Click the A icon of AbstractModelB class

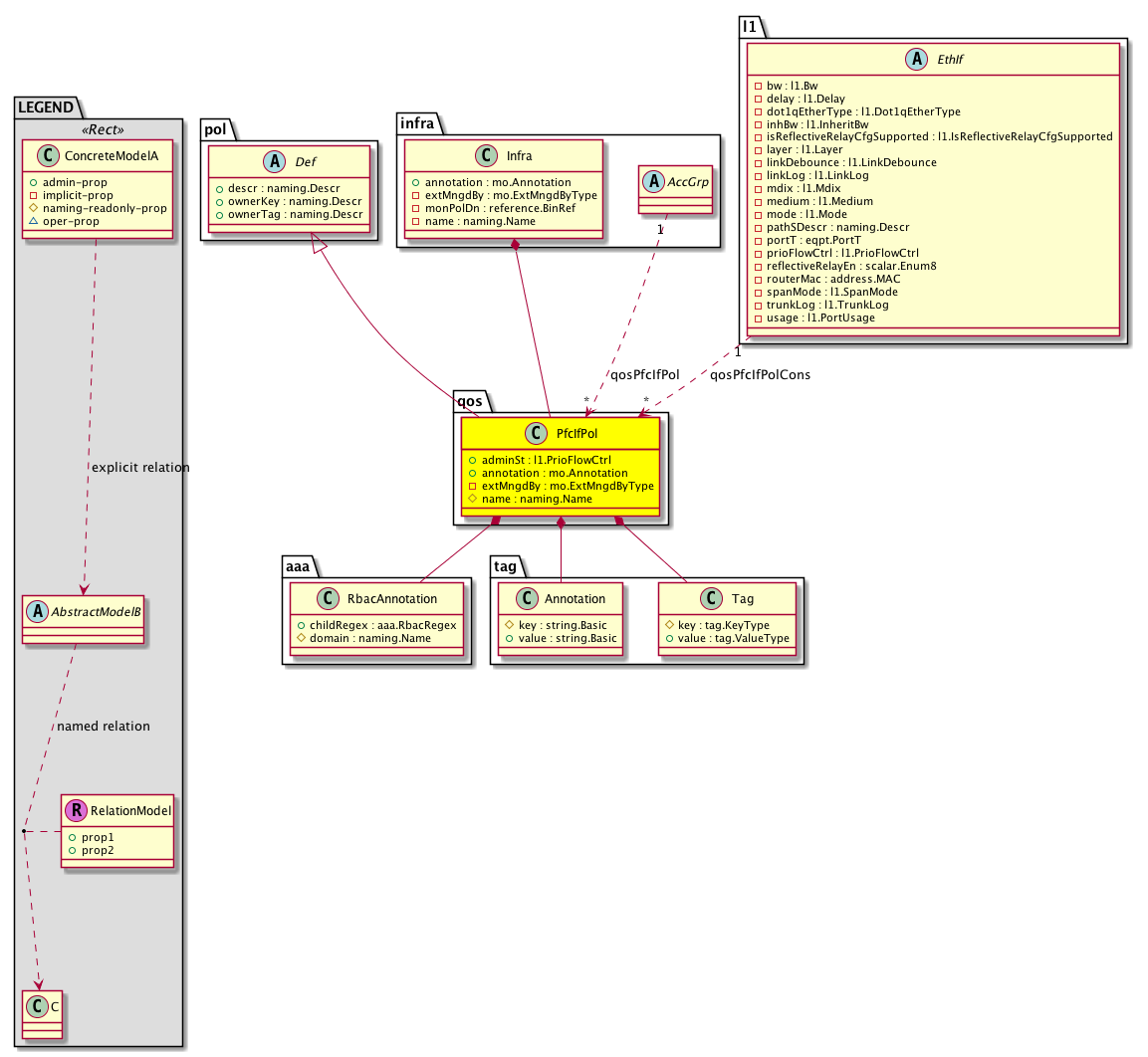pyautogui.click(x=37, y=611)
